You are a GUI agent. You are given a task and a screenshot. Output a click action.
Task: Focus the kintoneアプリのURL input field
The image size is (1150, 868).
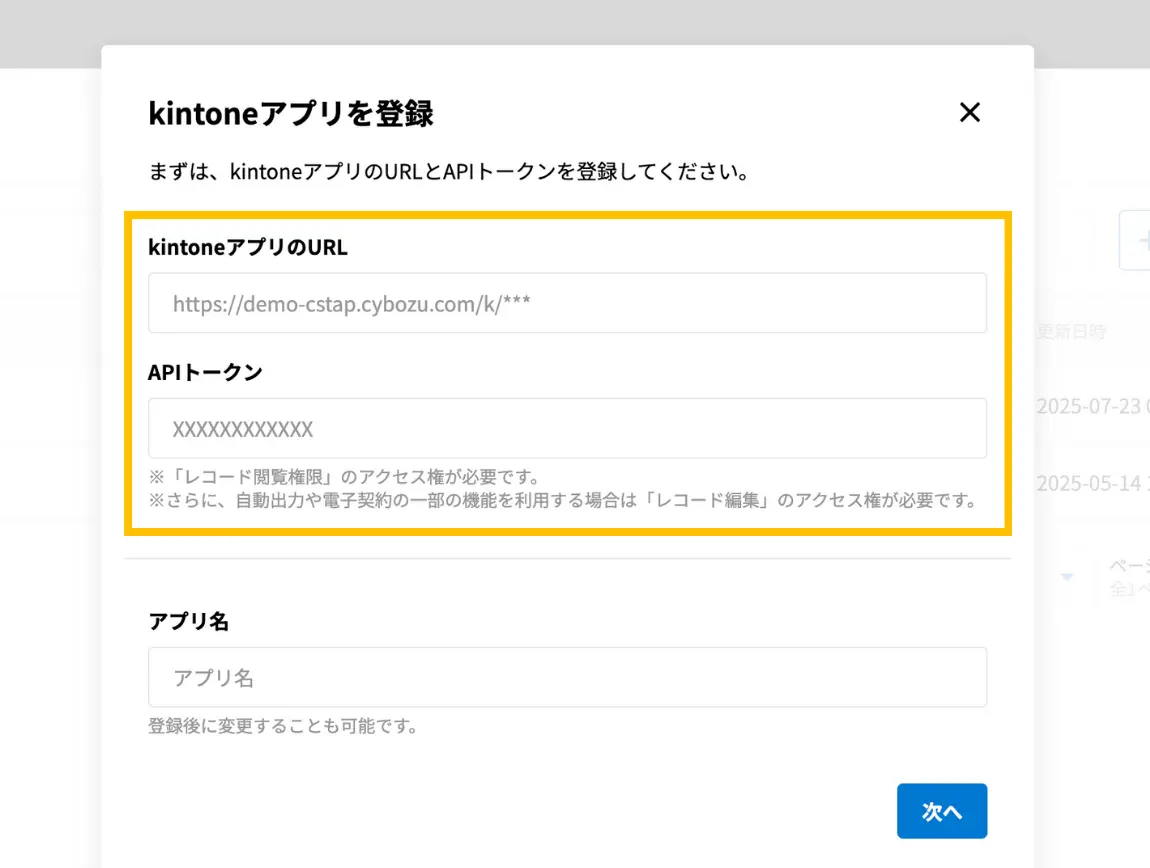(567, 303)
